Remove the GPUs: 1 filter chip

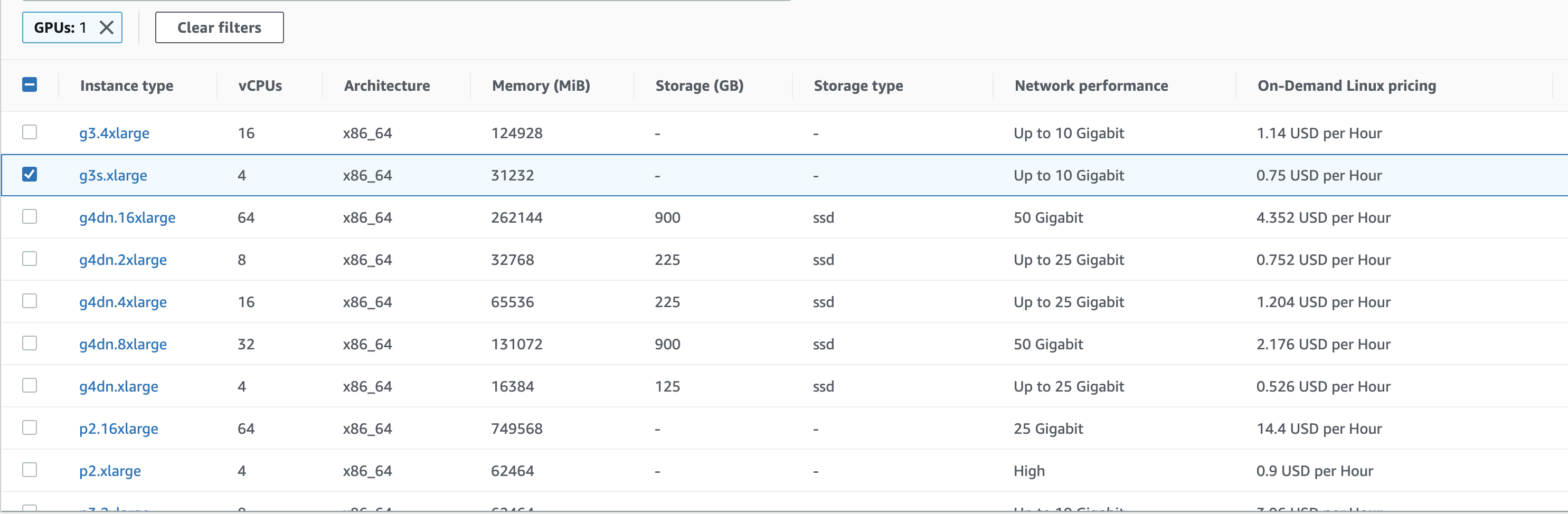(x=107, y=27)
